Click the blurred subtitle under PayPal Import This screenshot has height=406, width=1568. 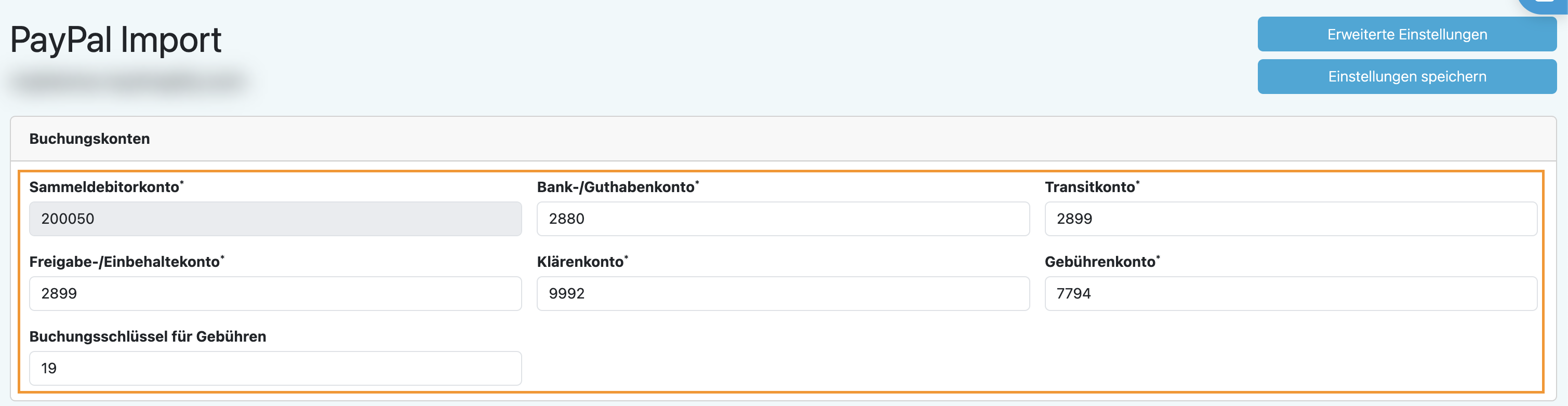(129, 81)
